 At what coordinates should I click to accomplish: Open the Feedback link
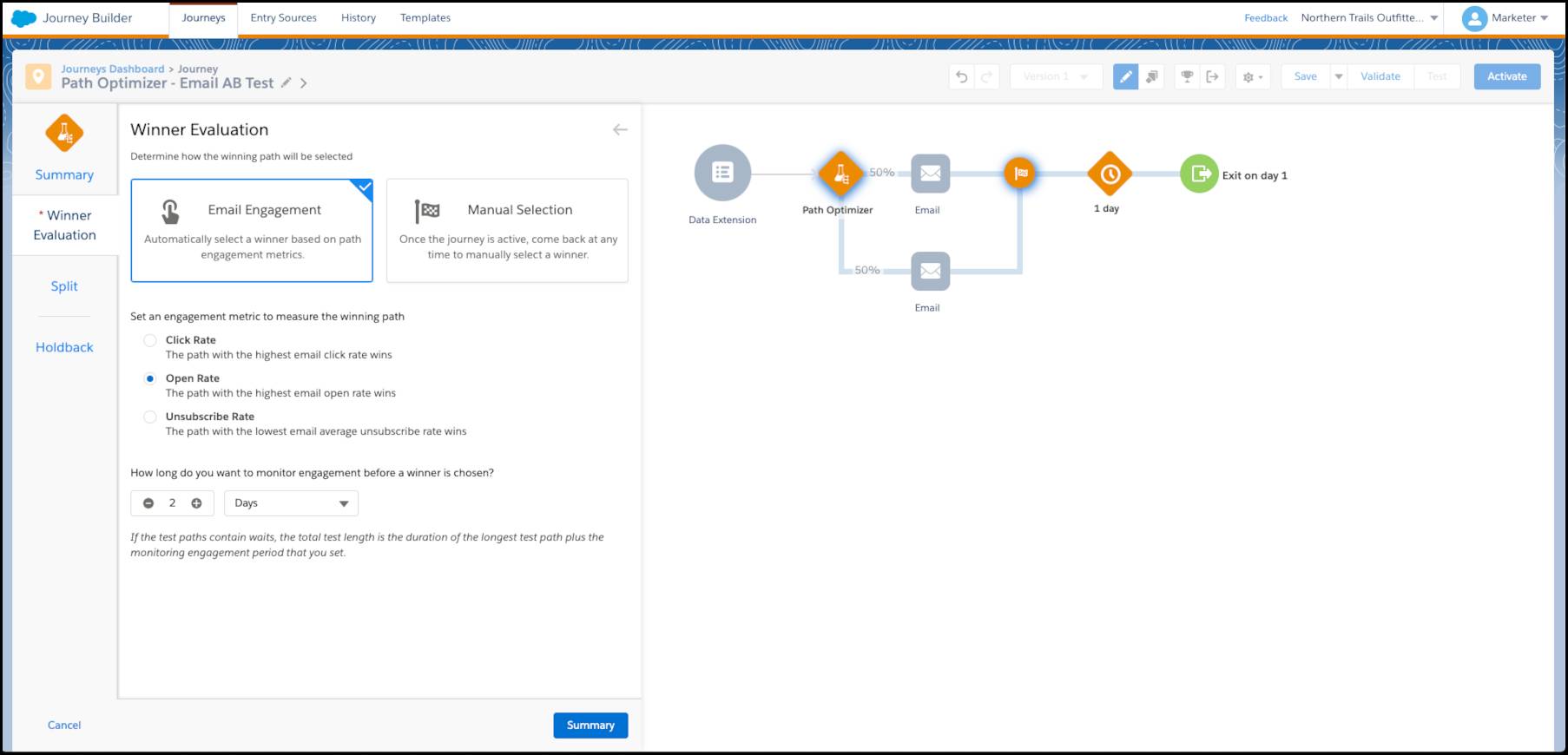pos(1266,17)
